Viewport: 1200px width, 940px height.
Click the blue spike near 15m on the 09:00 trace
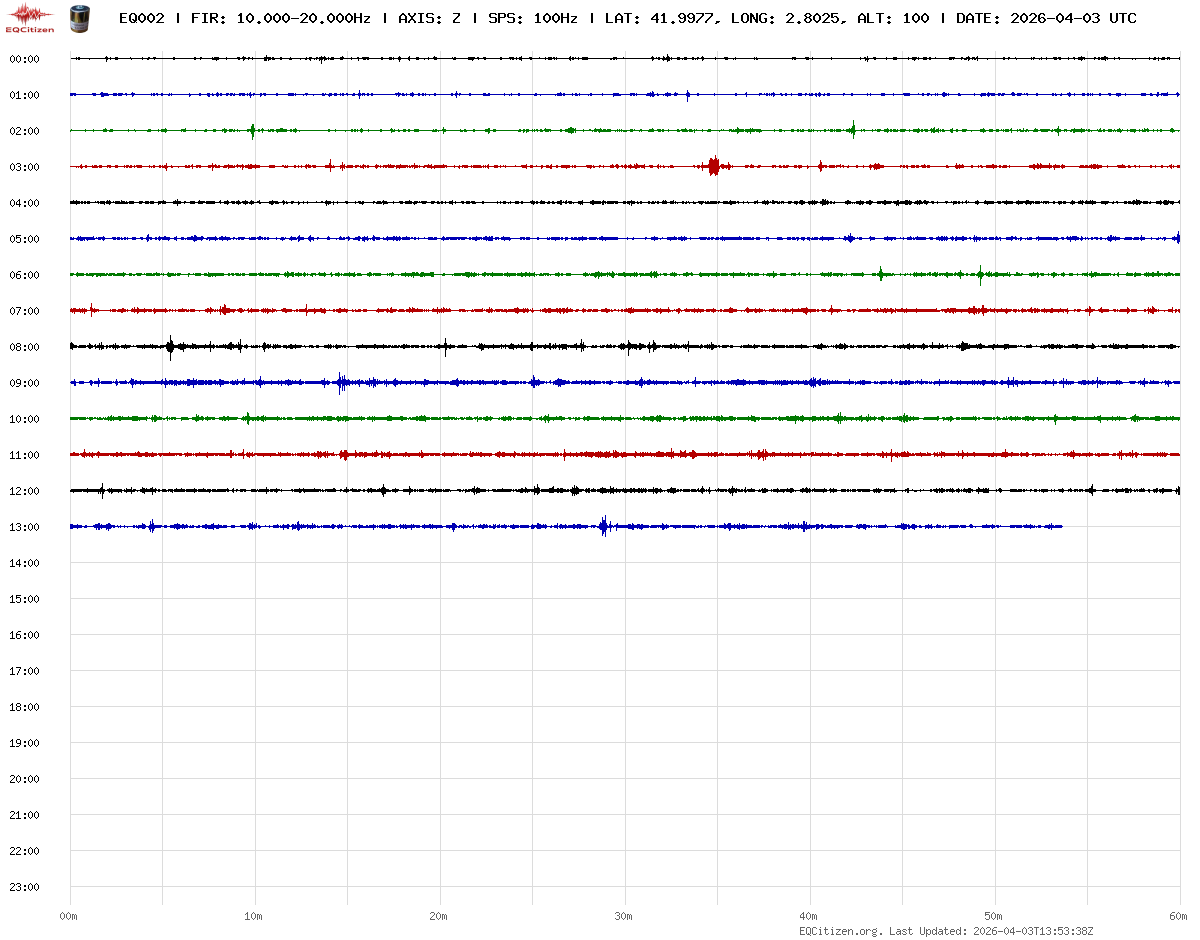click(x=341, y=382)
